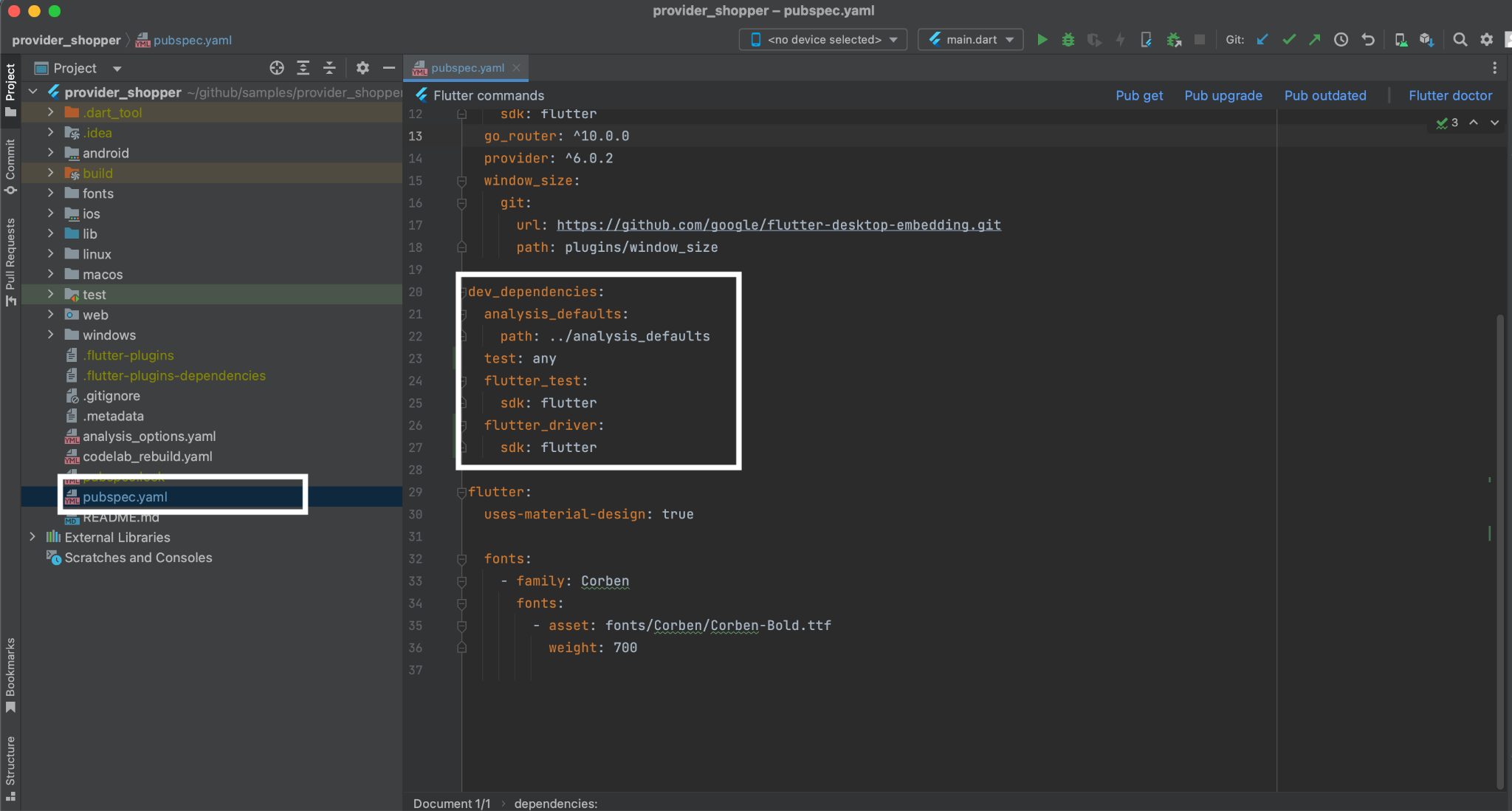The image size is (1512, 811).
Task: Collapse the provider_shopper root node
Action: click(32, 92)
